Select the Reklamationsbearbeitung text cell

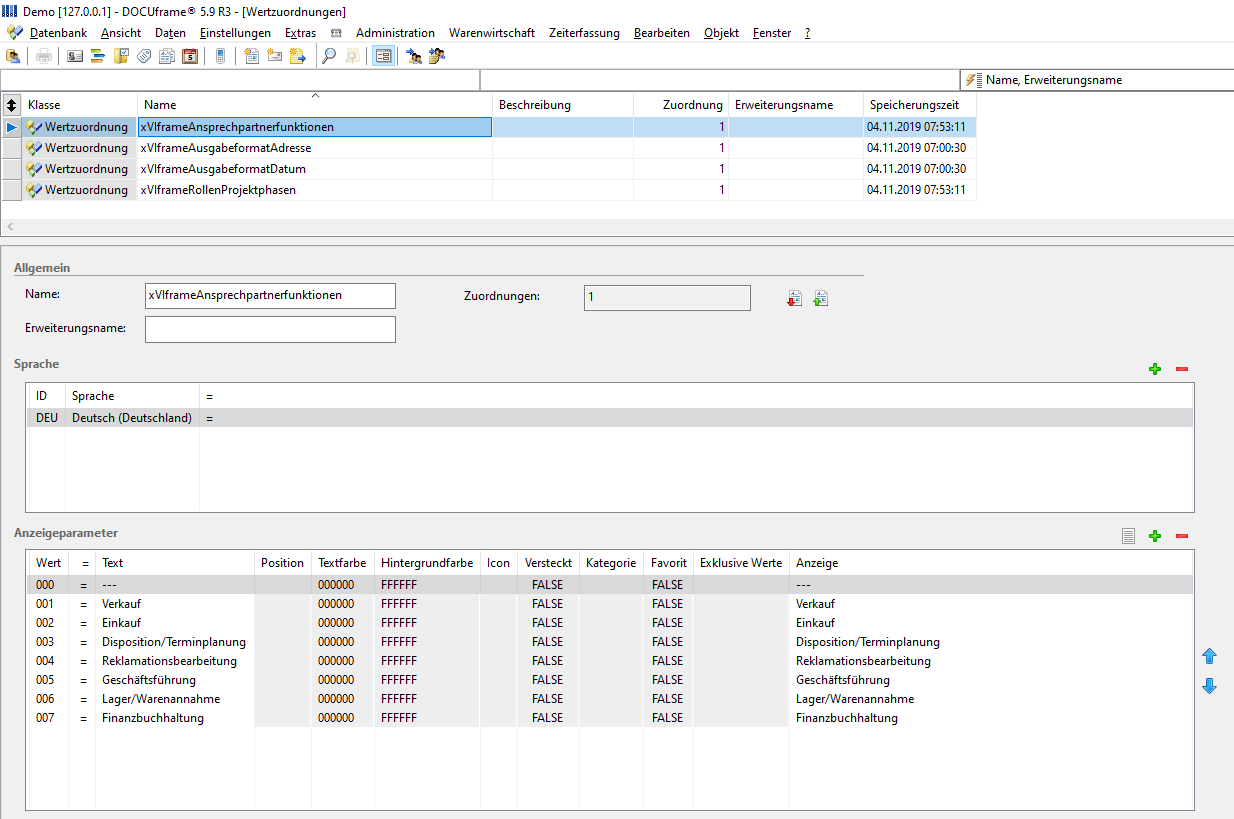[x=174, y=661]
